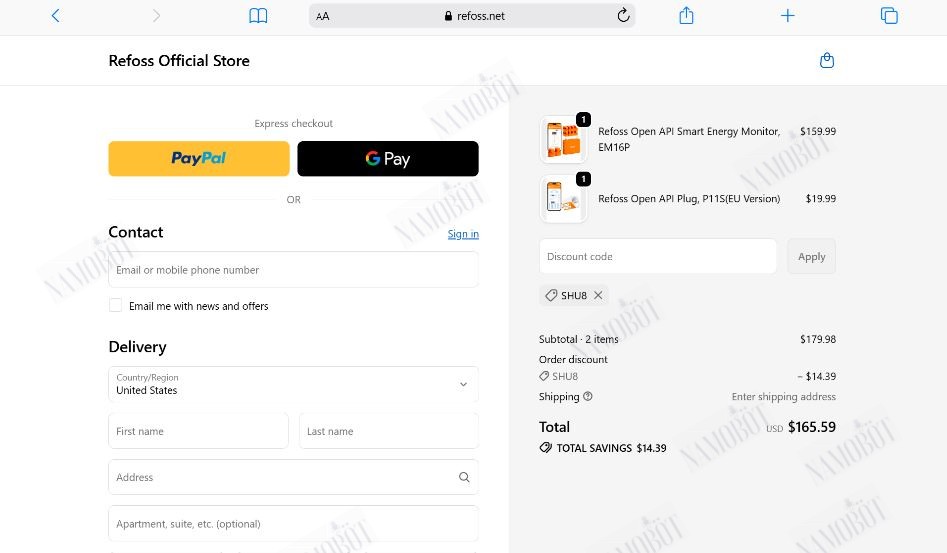The width and height of the screenshot is (947, 553).
Task: Open the Safari share sheet icon
Action: [x=686, y=15]
